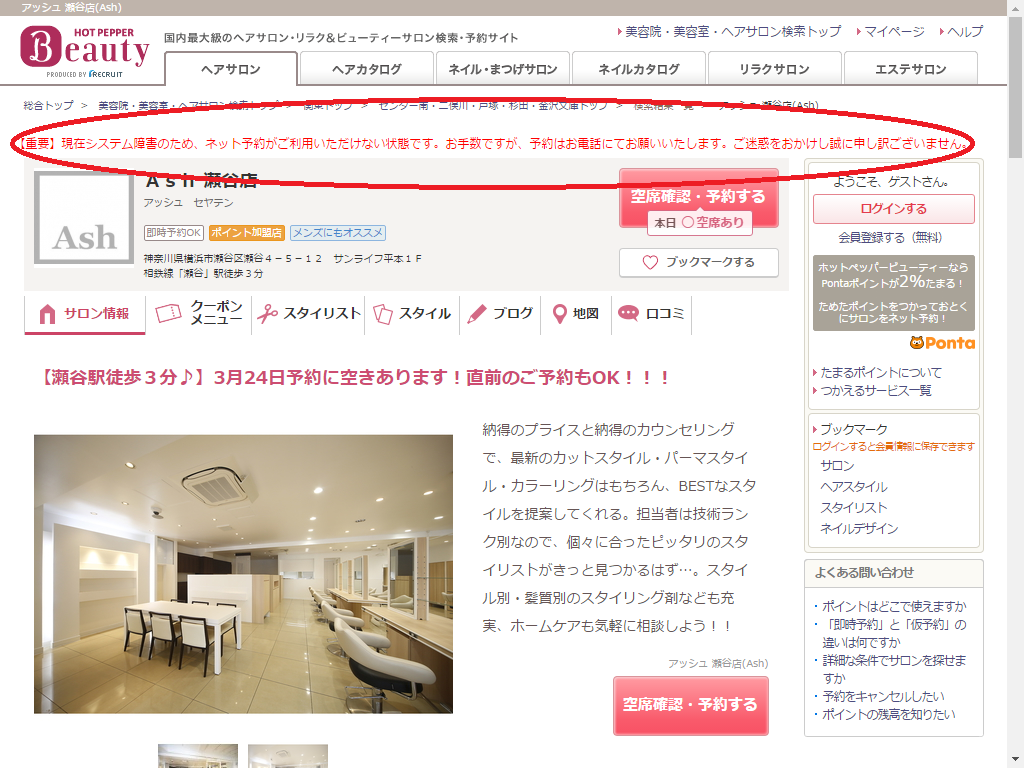Select the ヘアサロン navigation tab

[x=231, y=69]
